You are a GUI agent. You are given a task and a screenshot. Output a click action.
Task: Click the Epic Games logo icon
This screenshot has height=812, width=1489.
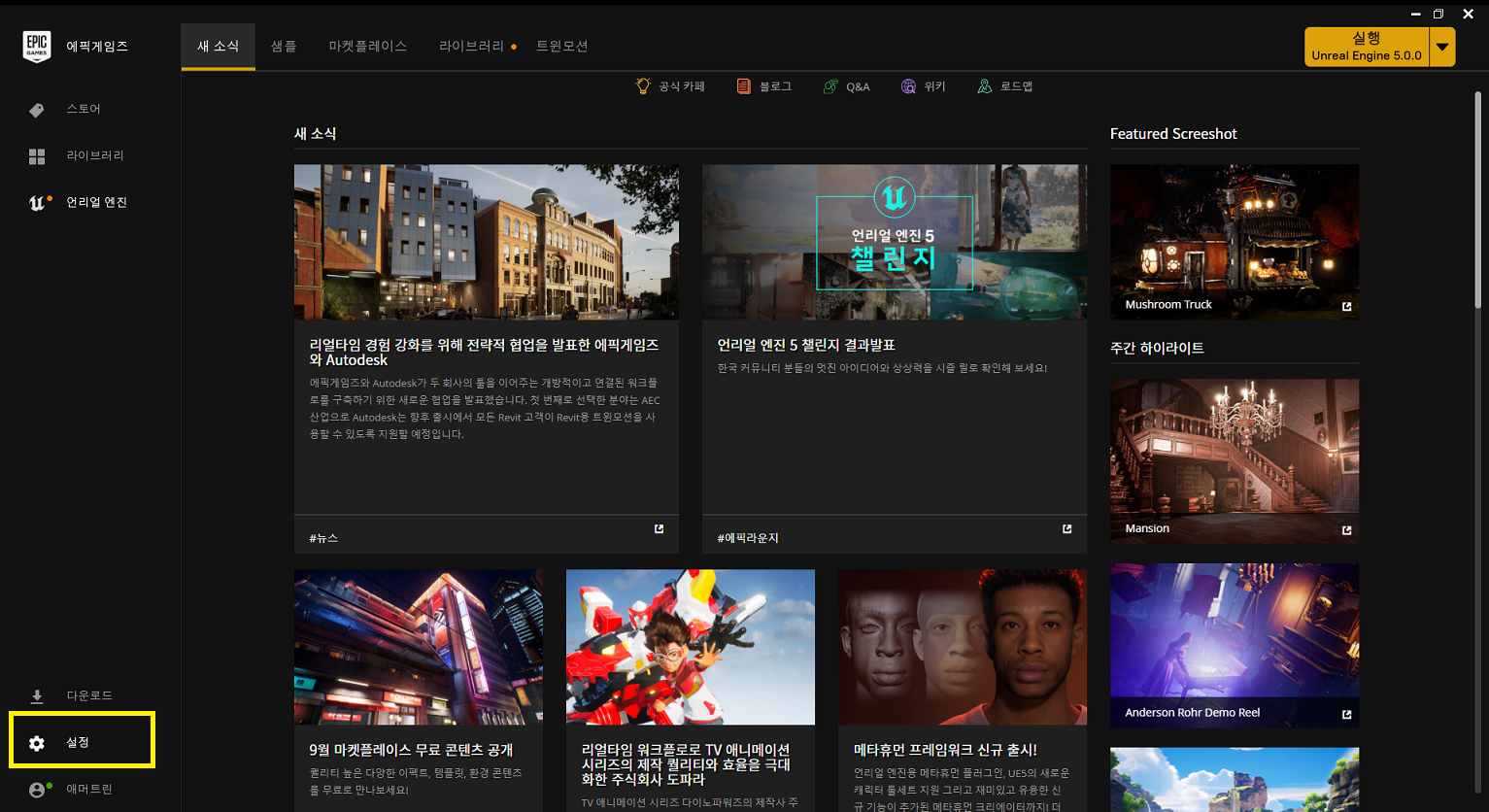(37, 46)
